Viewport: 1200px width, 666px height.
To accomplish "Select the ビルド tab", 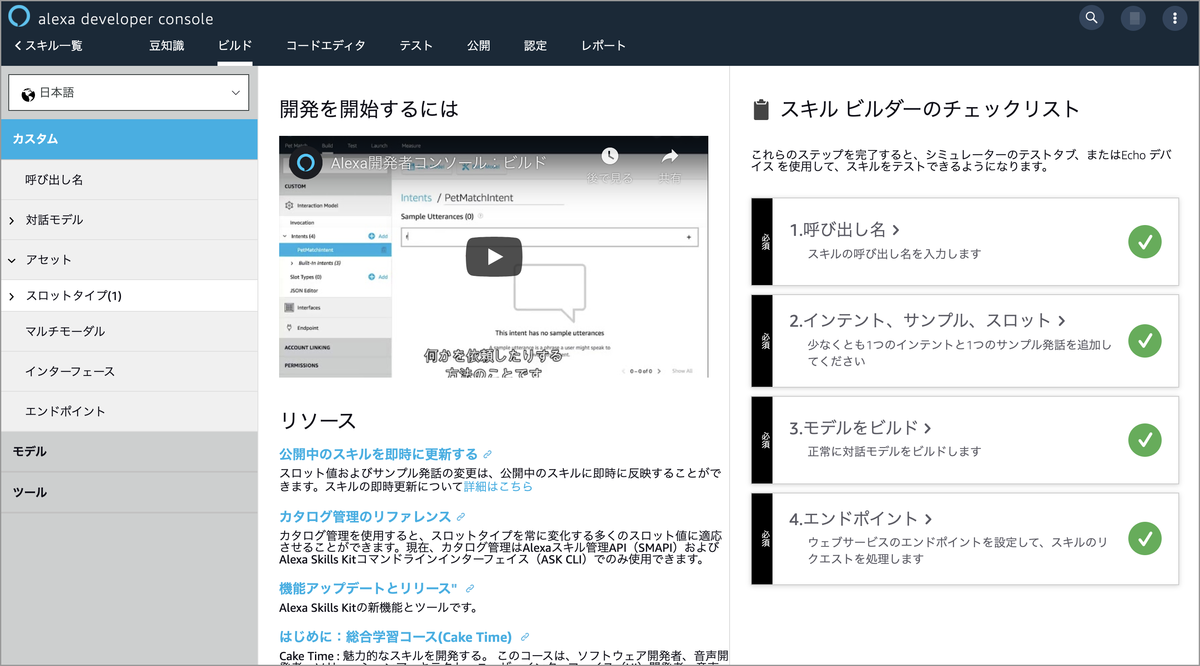I will pyautogui.click(x=234, y=45).
